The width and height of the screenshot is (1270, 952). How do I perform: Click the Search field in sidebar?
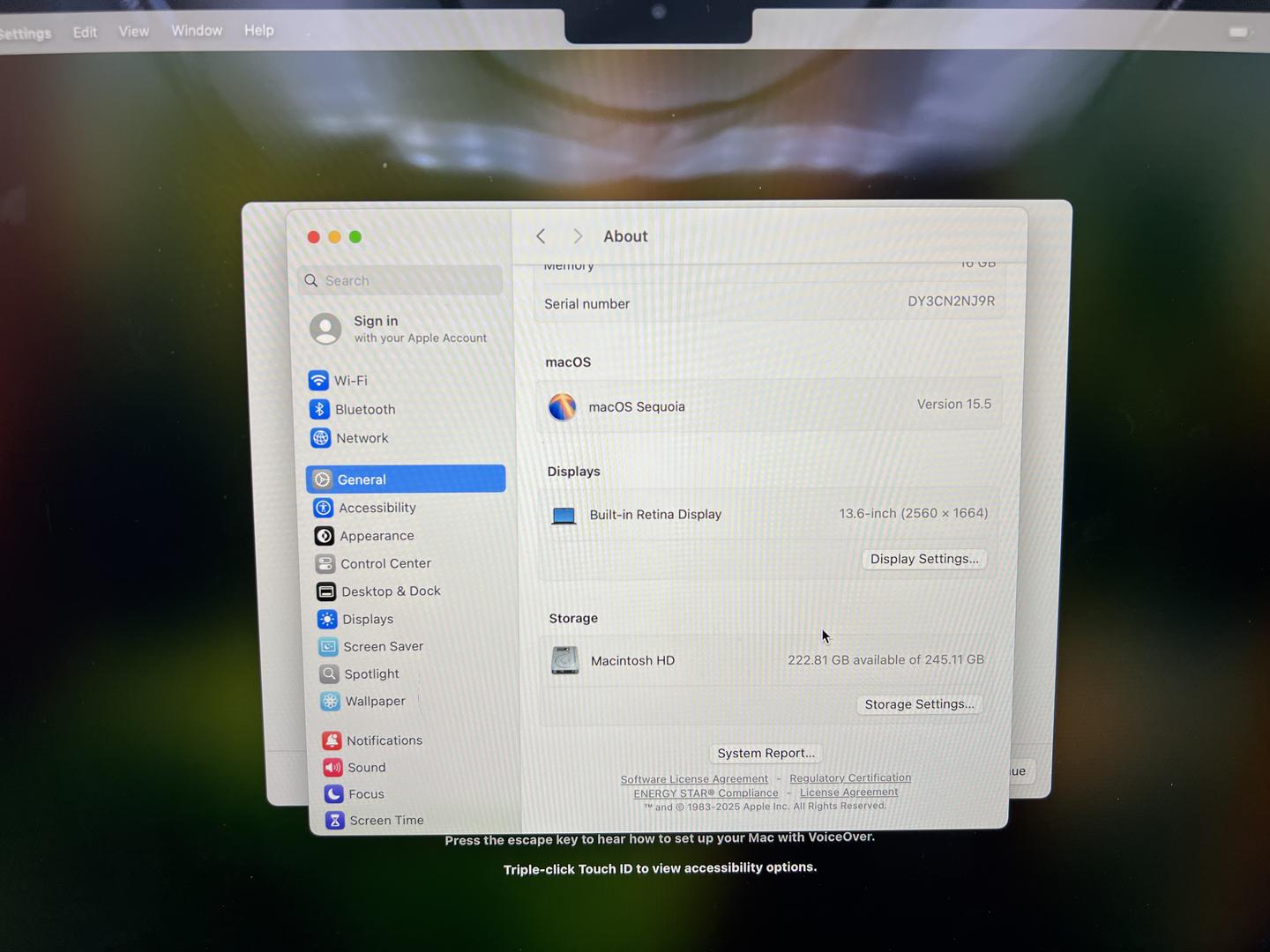pyautogui.click(x=400, y=280)
